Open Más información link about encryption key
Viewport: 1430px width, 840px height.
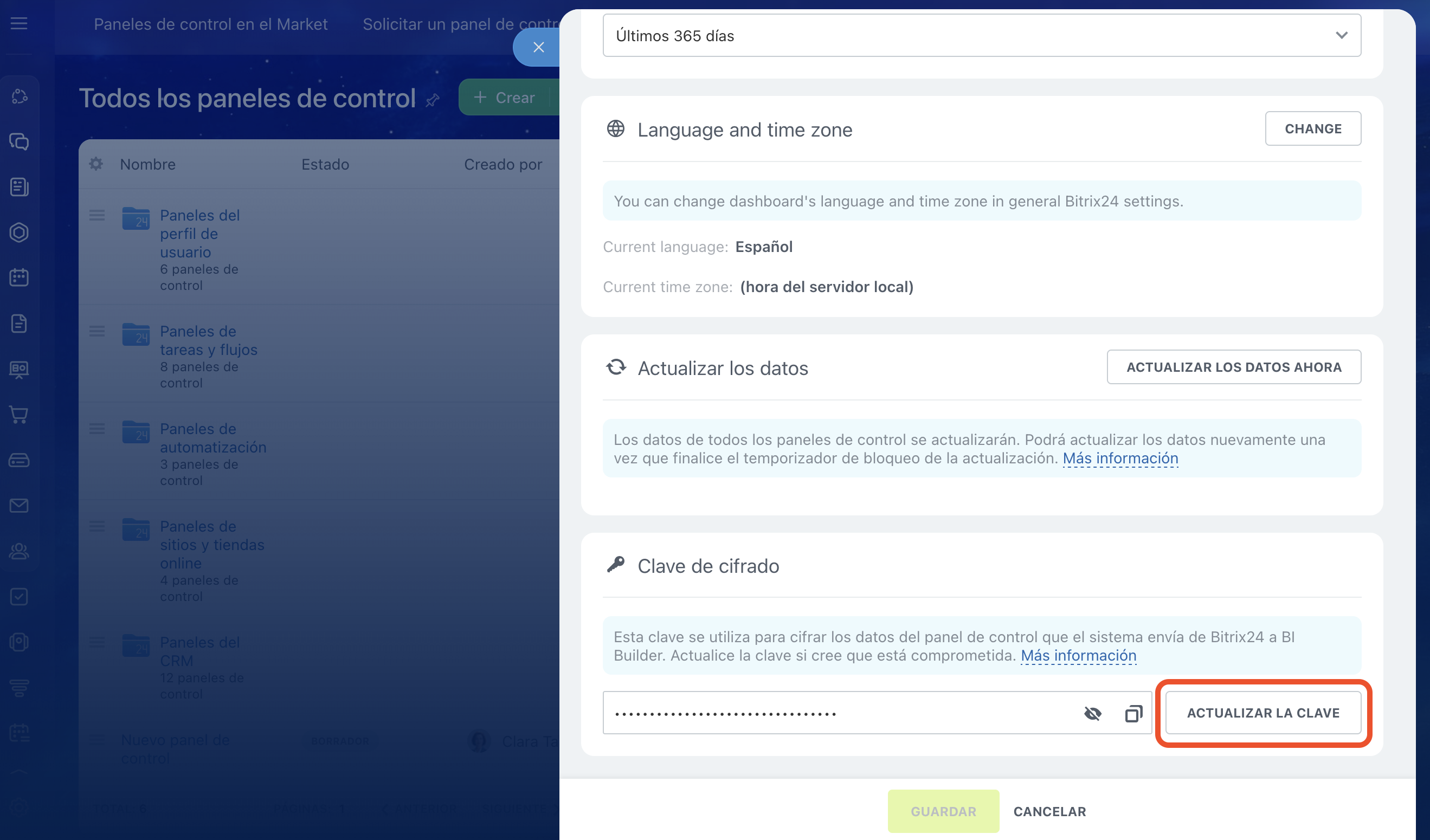(1078, 656)
